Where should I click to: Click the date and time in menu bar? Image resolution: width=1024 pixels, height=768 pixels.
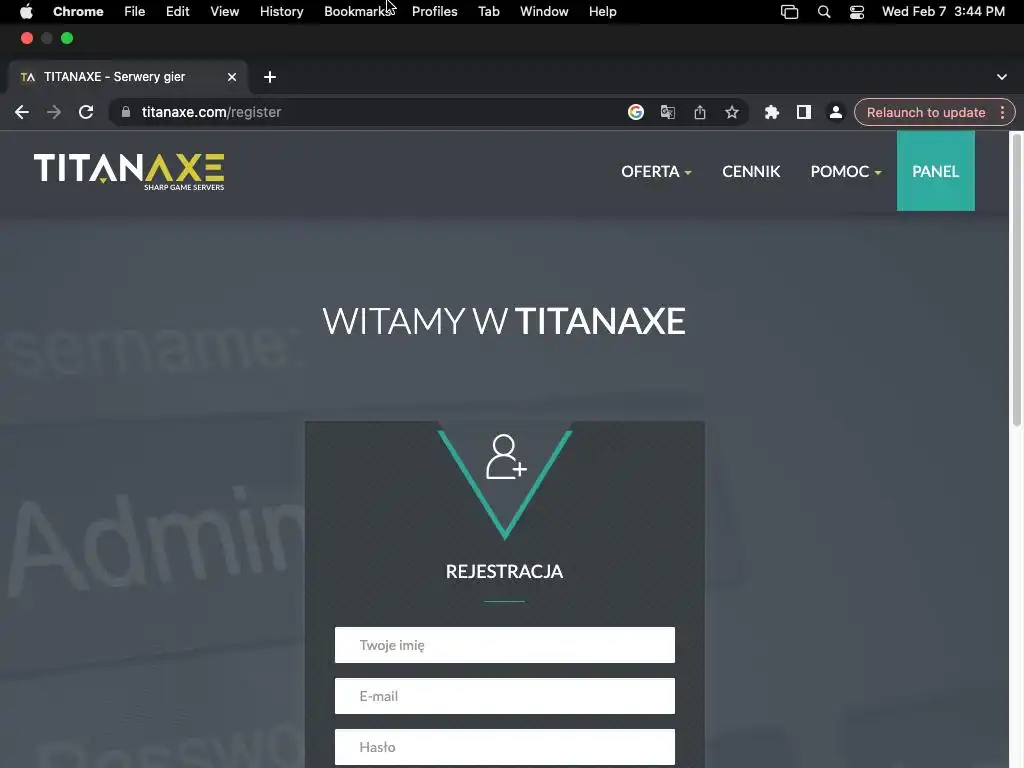[x=943, y=12]
